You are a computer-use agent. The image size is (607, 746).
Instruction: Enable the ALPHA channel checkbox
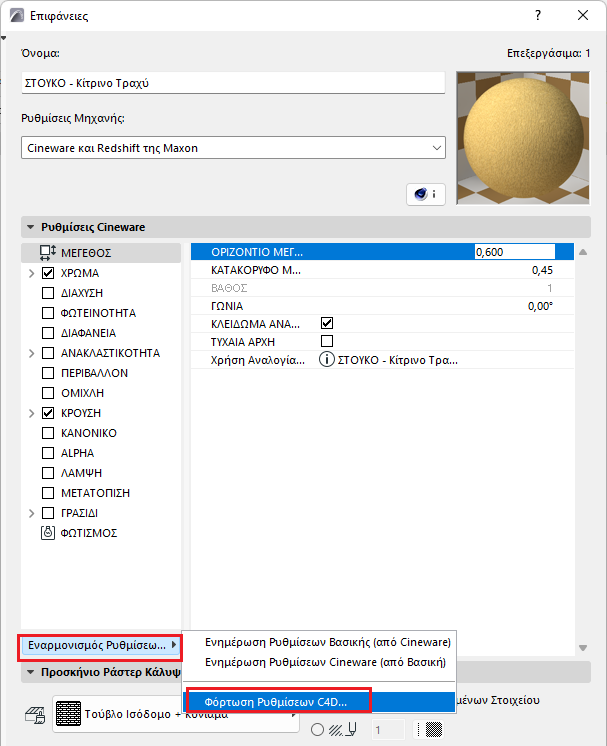[48, 453]
